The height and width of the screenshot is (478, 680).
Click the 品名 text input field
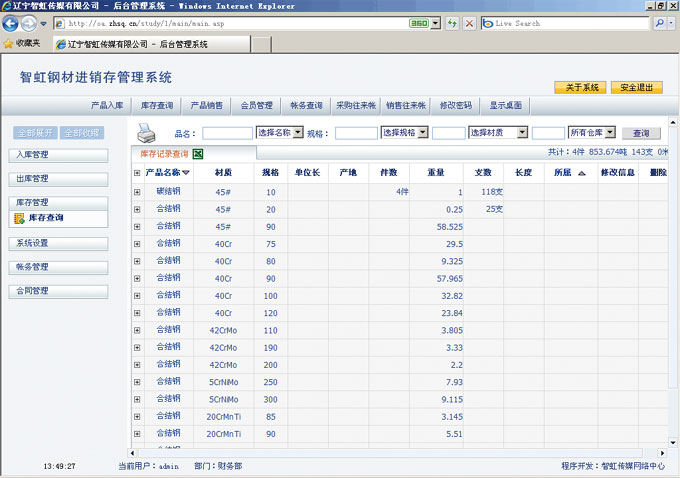click(227, 133)
